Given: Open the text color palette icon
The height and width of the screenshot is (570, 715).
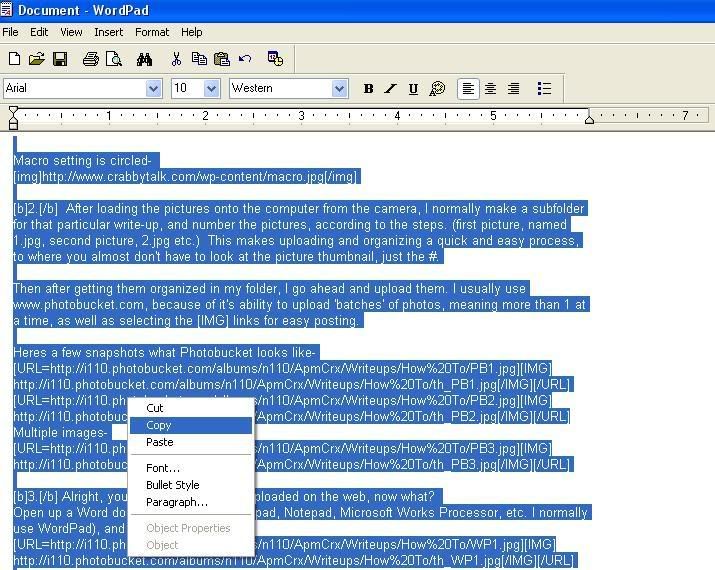Looking at the screenshot, I should [437, 89].
